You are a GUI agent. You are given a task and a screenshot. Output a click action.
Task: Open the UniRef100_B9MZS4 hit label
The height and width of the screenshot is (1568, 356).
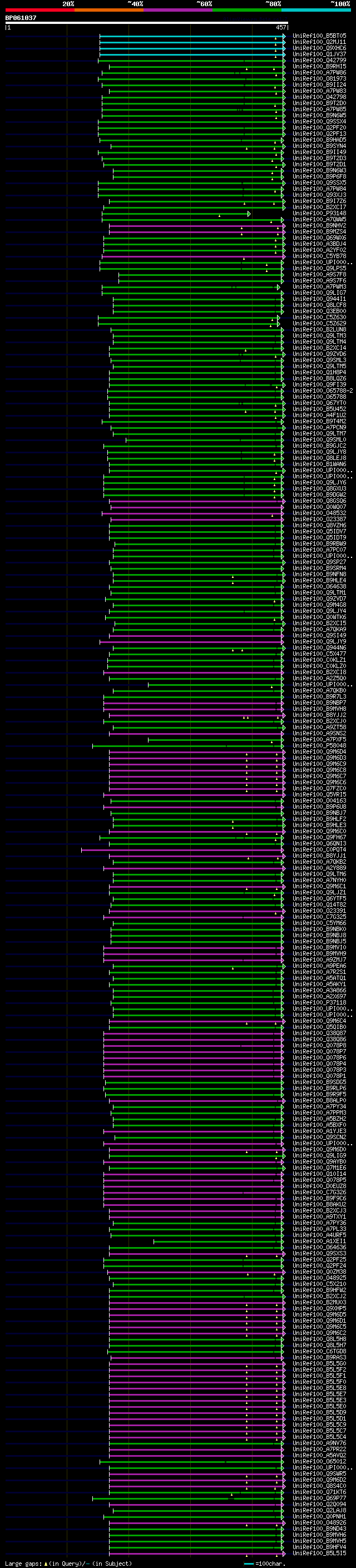[319, 232]
